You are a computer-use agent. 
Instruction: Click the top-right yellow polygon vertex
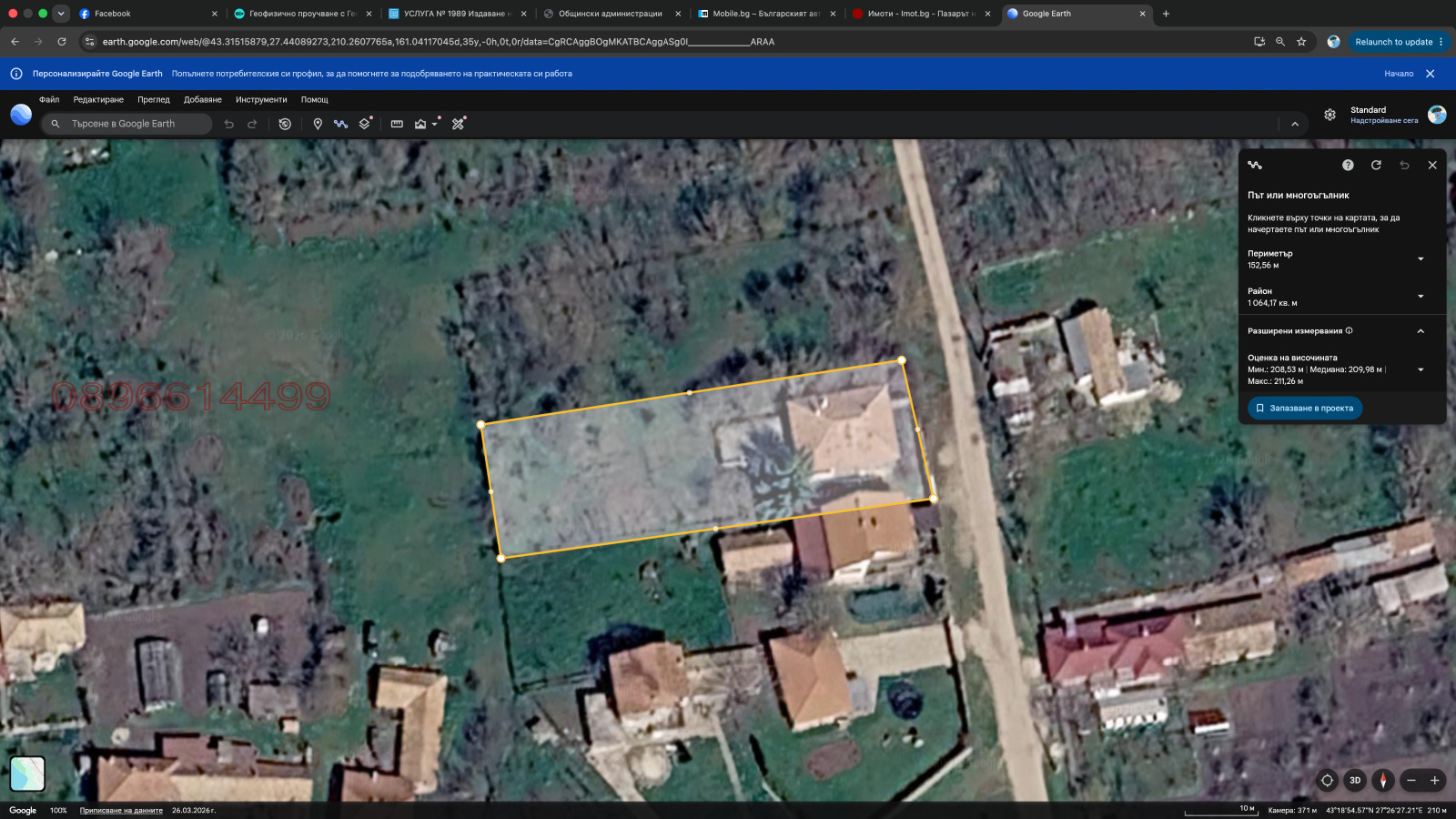point(902,360)
